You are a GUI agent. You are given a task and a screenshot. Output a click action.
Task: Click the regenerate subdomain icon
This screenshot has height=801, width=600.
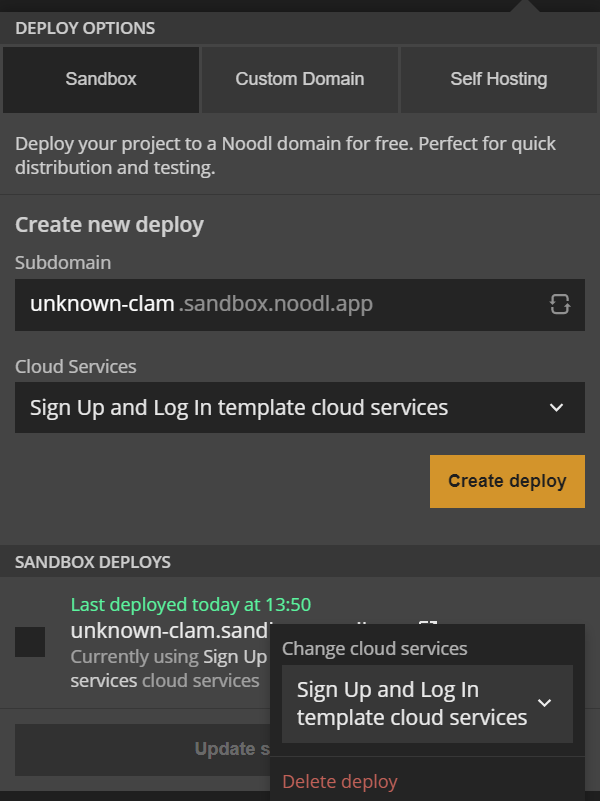[560, 305]
